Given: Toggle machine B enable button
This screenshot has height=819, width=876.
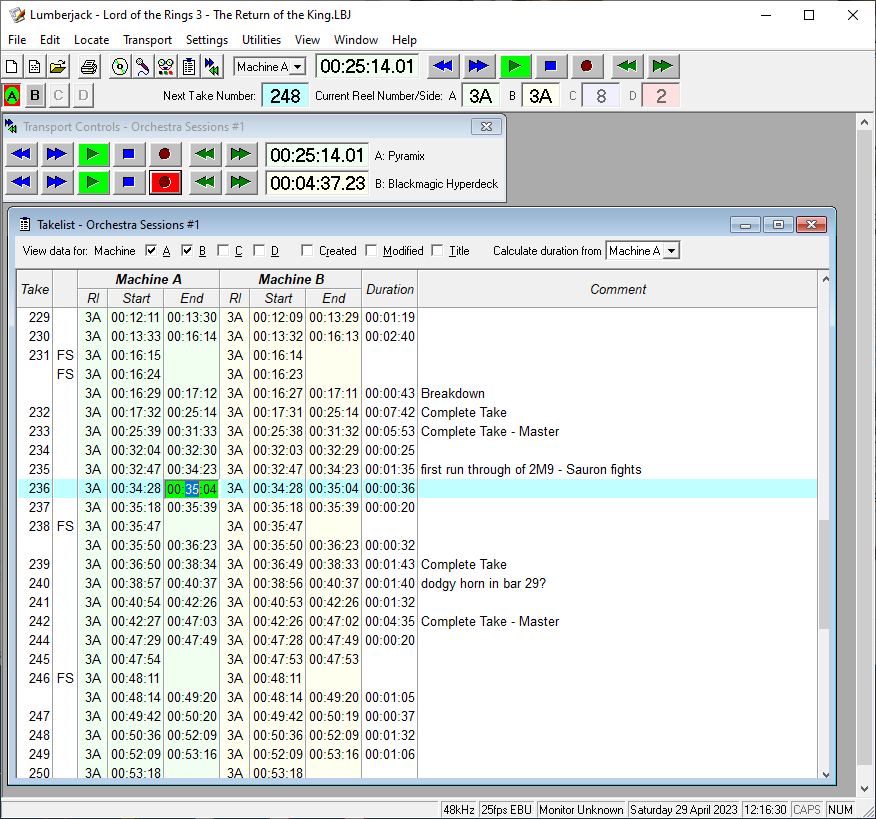Looking at the screenshot, I should 35,96.
